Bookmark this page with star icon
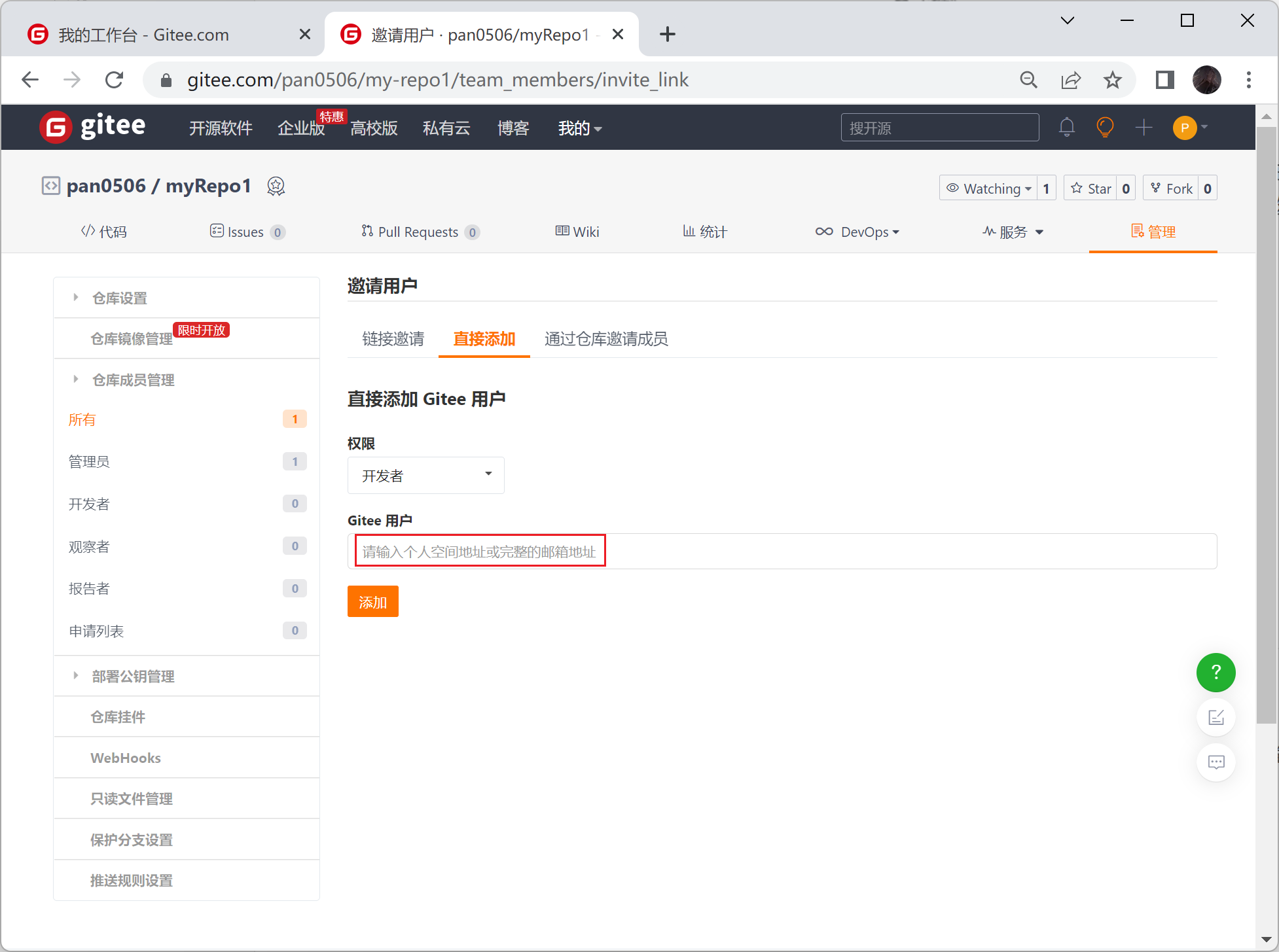The height and width of the screenshot is (952, 1279). tap(1112, 80)
